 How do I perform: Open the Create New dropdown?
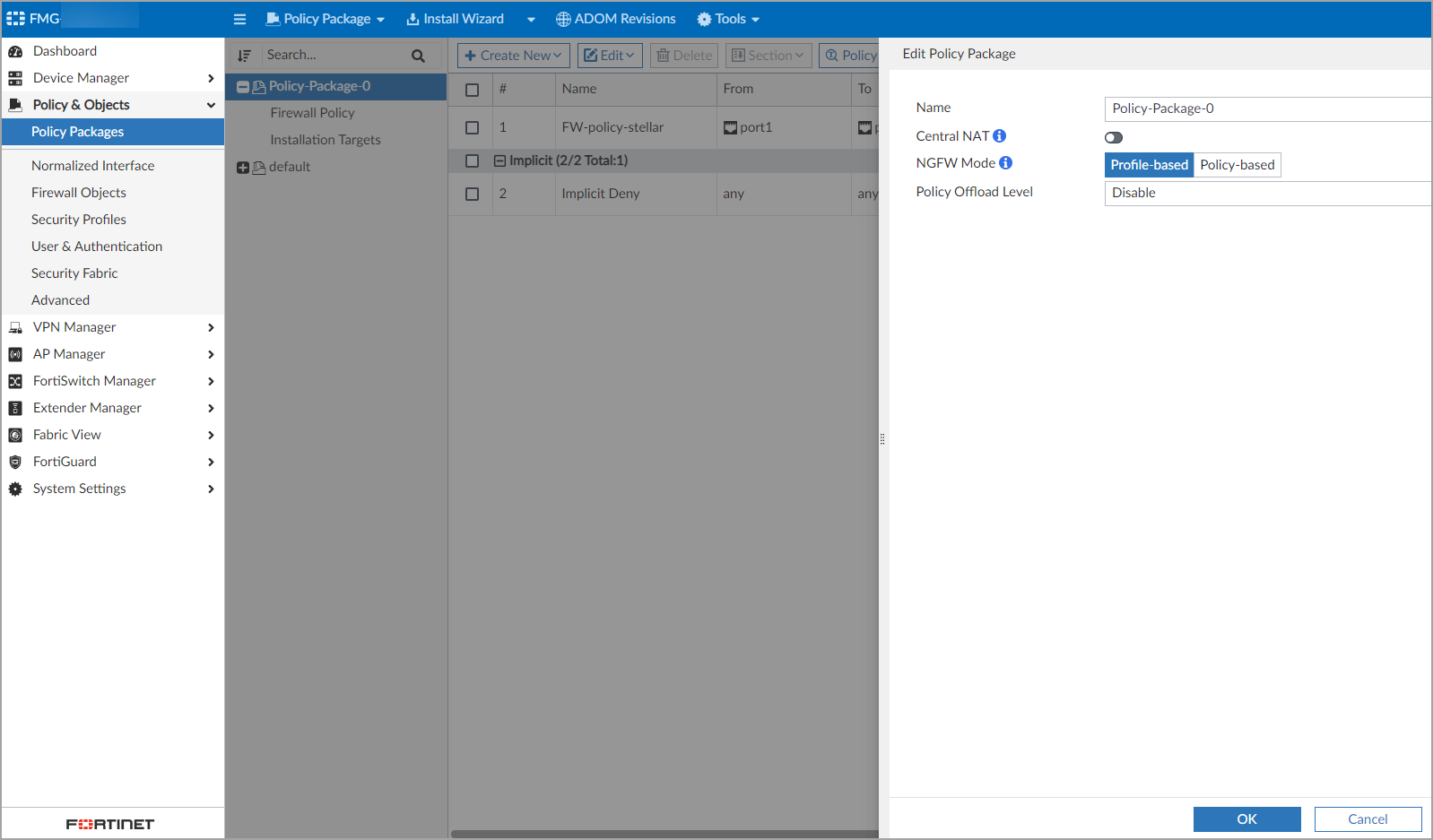513,56
